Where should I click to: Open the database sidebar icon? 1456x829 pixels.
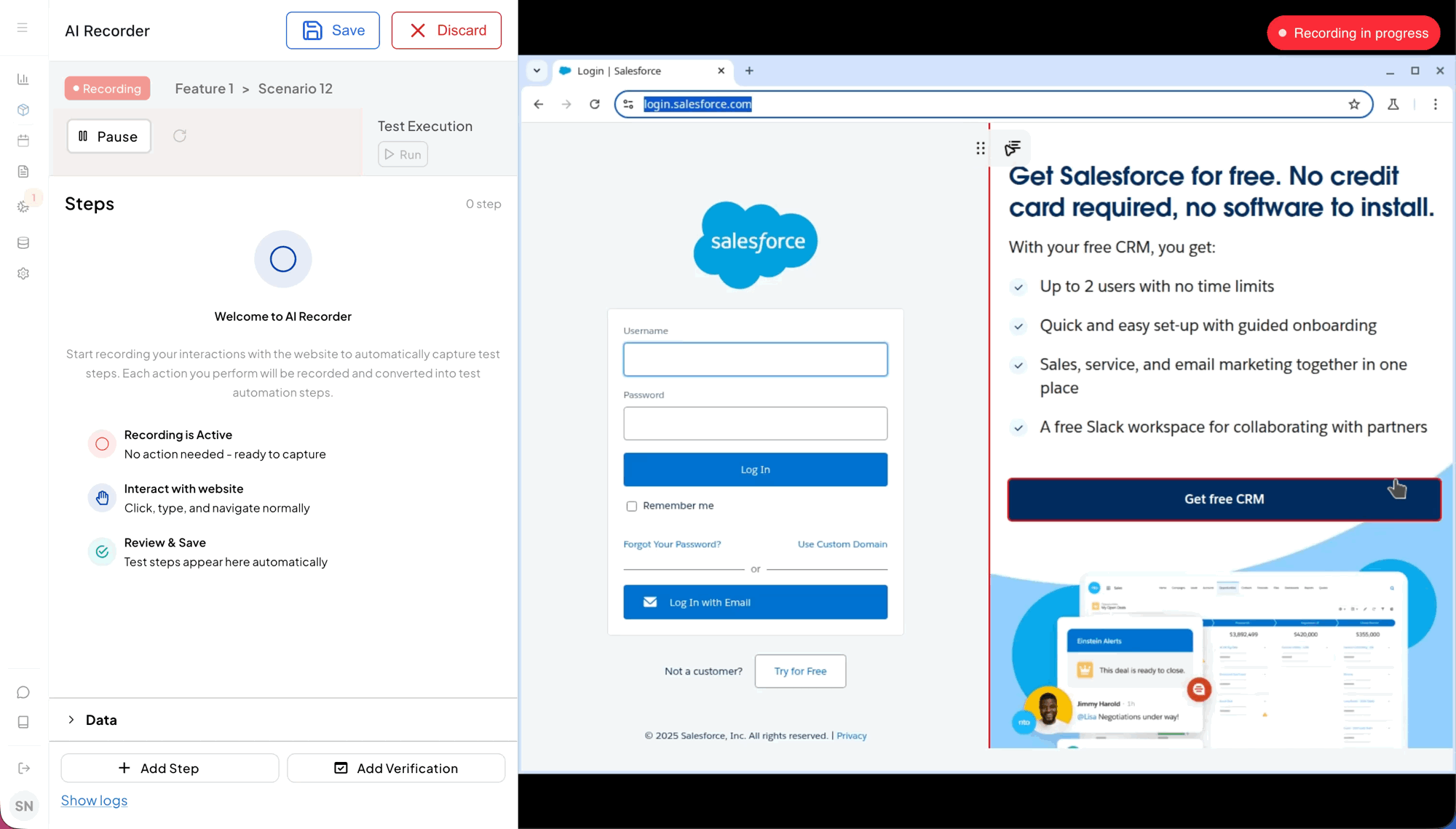[23, 243]
